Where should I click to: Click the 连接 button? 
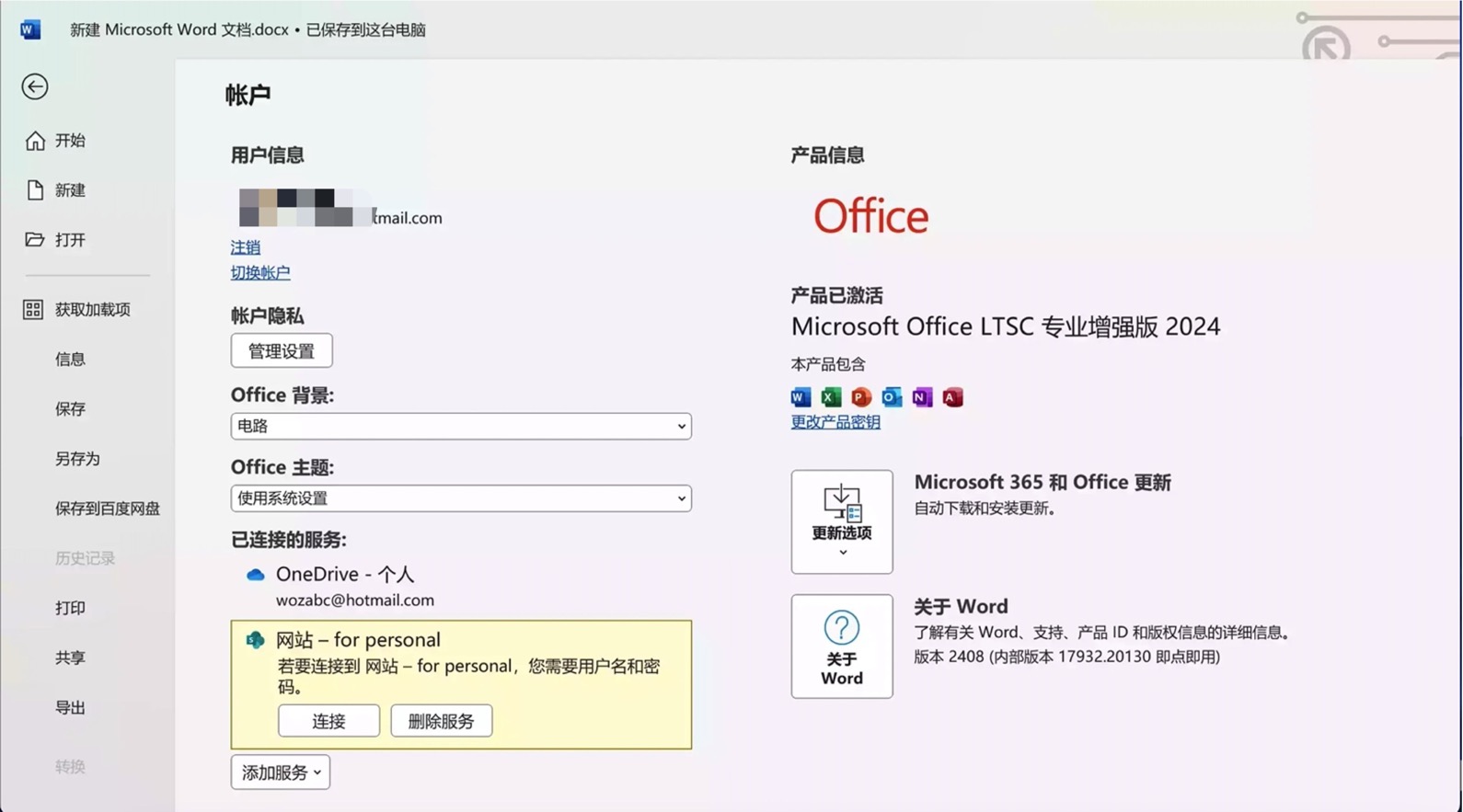coord(328,721)
